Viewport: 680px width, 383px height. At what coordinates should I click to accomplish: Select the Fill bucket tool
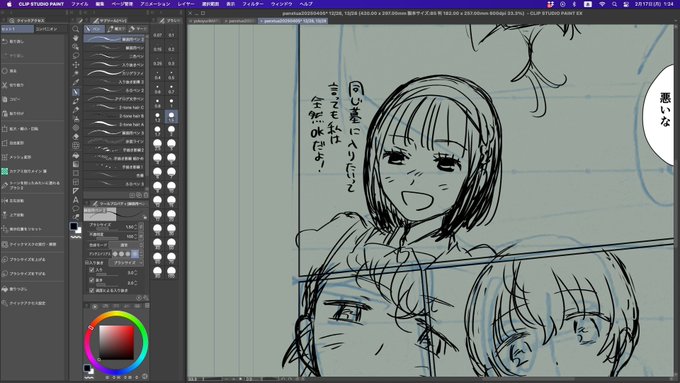[76, 155]
